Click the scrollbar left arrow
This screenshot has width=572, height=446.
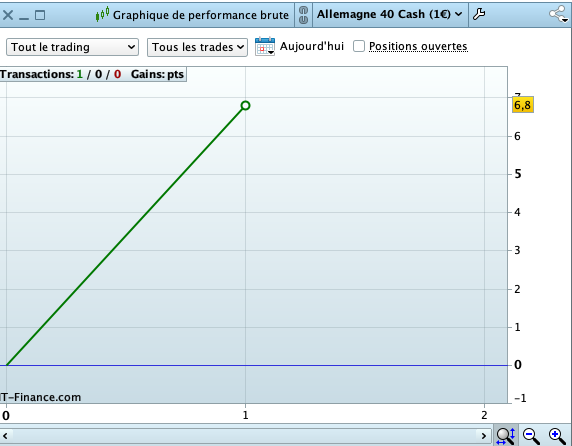click(x=5, y=436)
